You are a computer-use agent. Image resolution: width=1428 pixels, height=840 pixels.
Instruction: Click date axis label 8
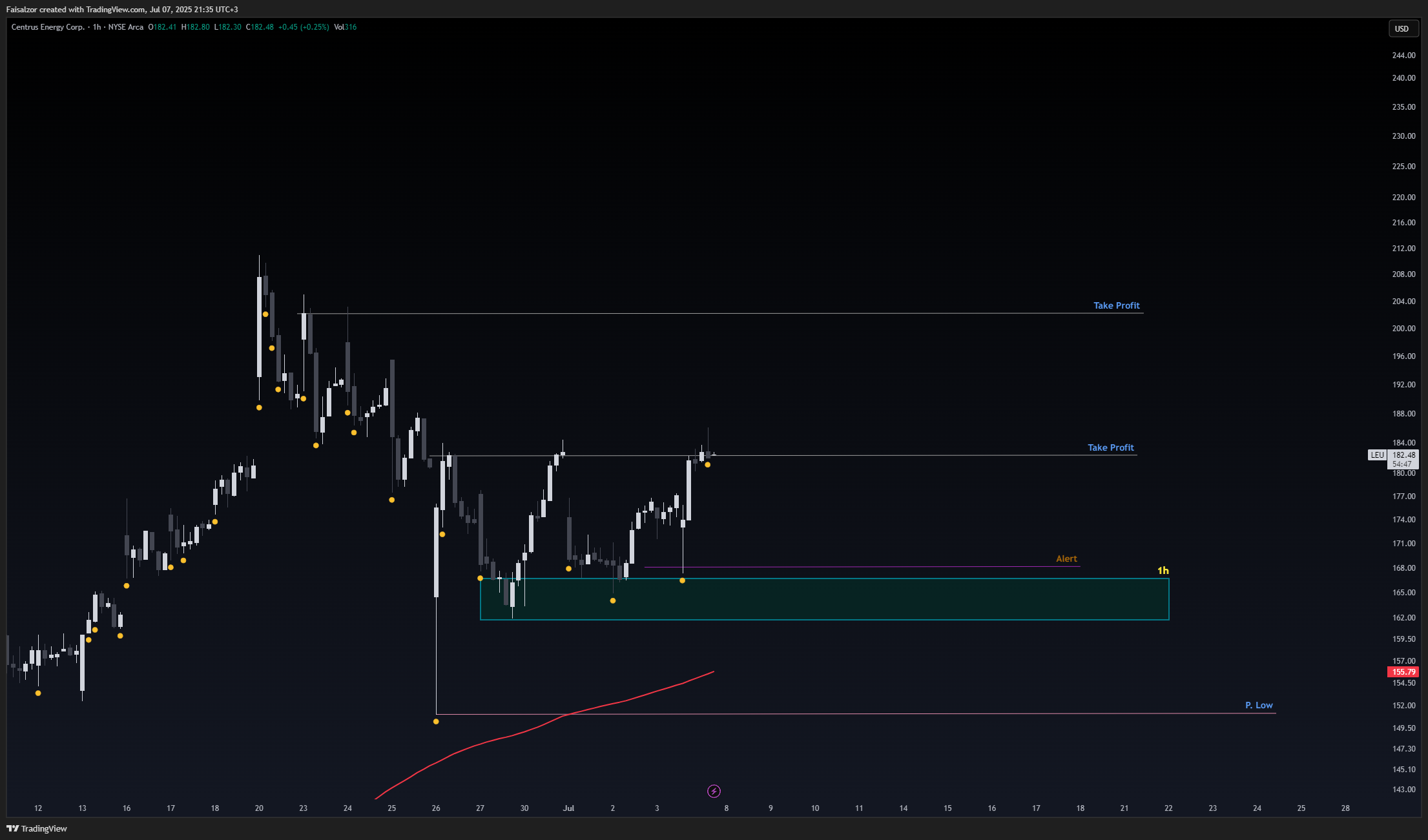727,808
